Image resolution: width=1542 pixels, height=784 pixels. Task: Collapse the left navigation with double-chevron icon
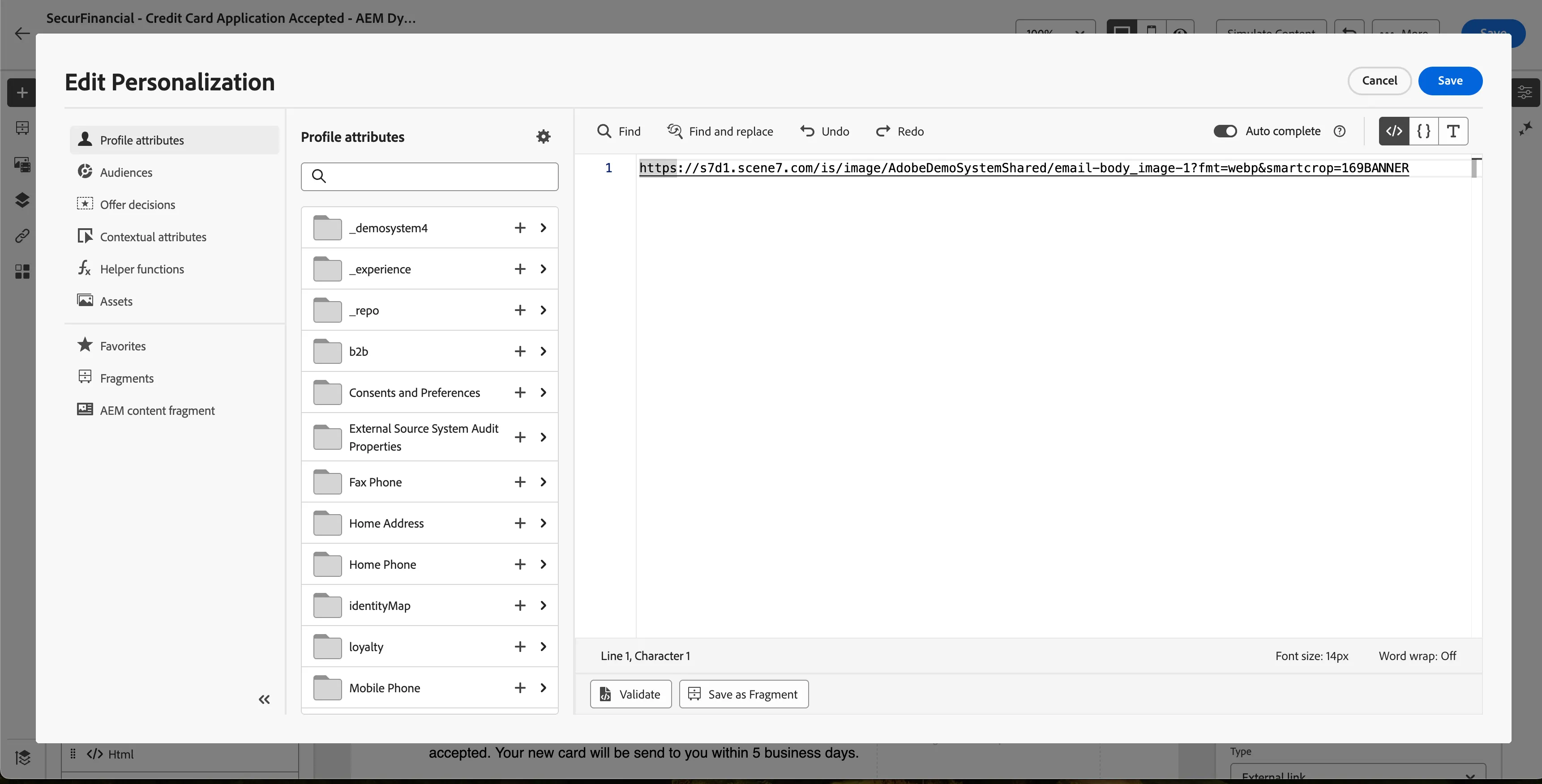click(264, 699)
